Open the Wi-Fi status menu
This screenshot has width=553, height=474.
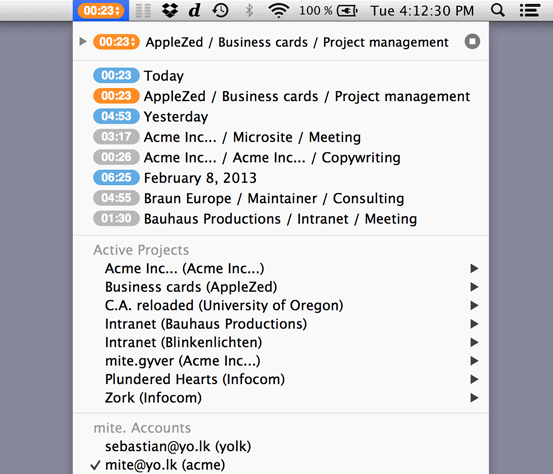[279, 11]
